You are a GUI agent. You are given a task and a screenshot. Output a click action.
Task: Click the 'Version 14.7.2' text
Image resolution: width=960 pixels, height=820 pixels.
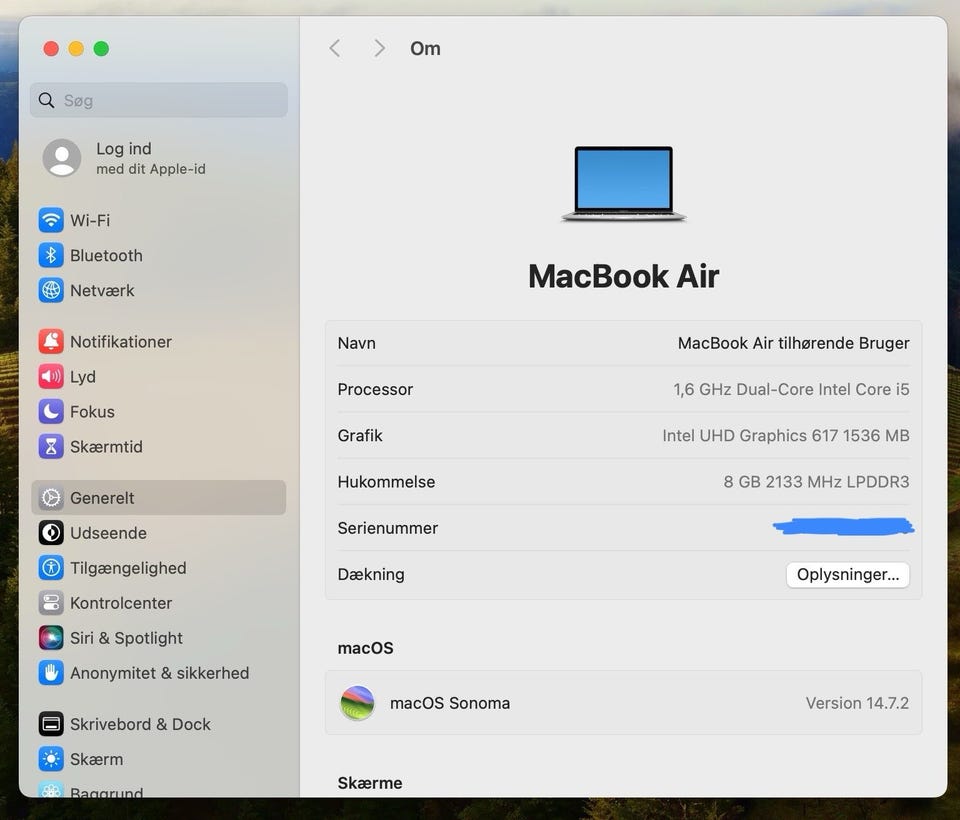click(x=857, y=703)
